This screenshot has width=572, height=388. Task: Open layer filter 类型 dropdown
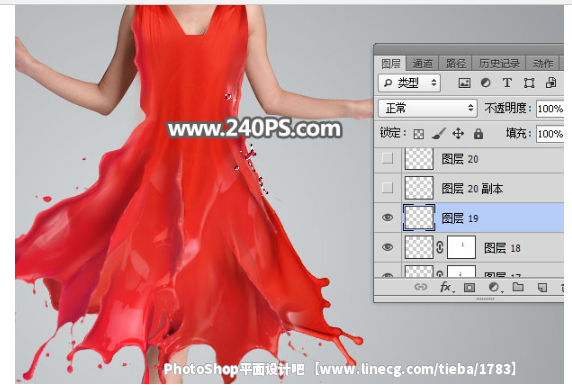[409, 83]
